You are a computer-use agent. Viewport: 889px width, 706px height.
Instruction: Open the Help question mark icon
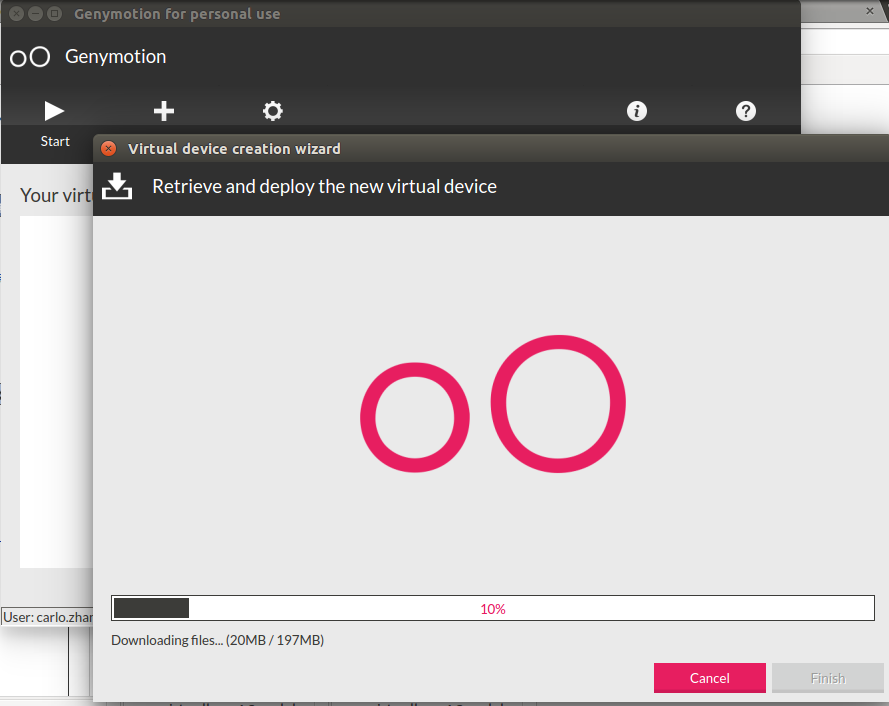point(746,111)
